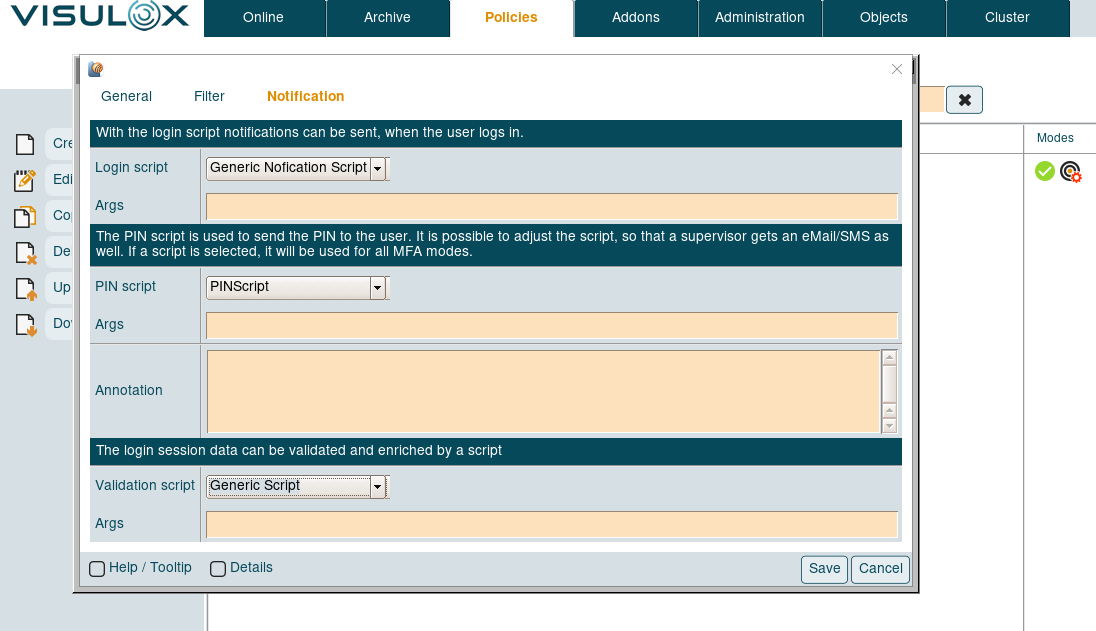Open the Login script dropdown

pyautogui.click(x=377, y=169)
